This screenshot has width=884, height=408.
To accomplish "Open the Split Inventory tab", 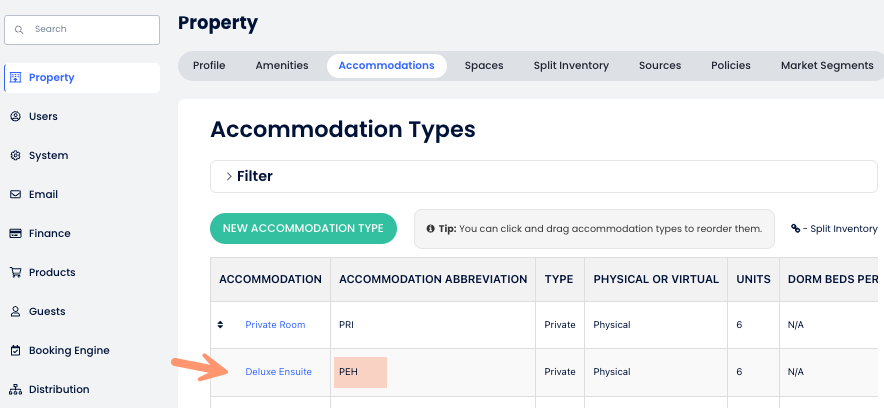I will point(571,66).
